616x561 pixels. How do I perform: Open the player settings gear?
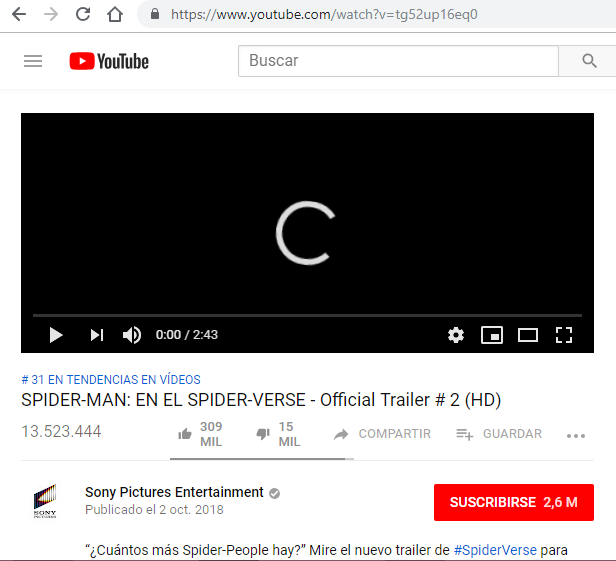click(456, 335)
